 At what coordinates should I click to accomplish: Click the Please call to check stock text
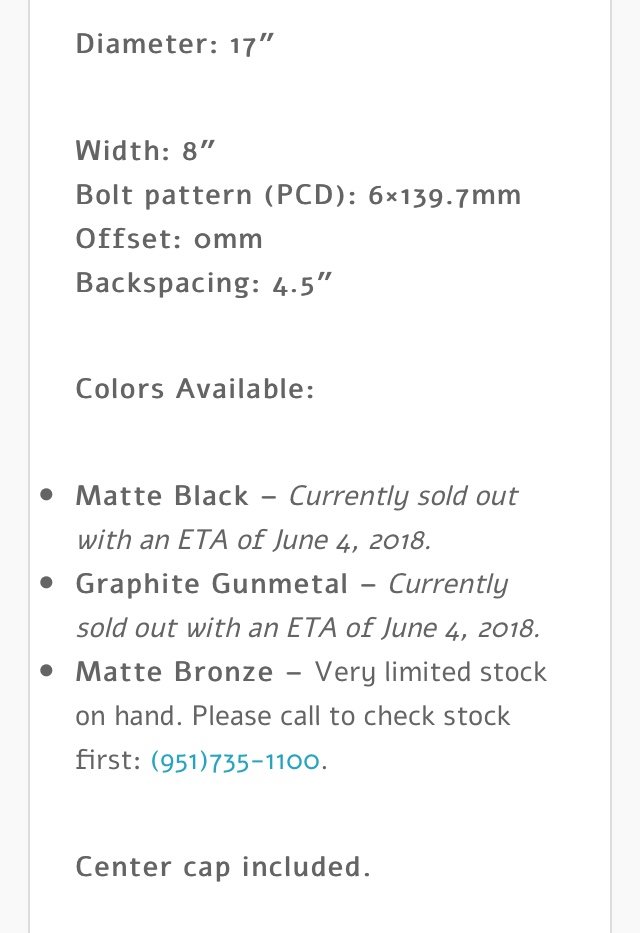point(351,716)
